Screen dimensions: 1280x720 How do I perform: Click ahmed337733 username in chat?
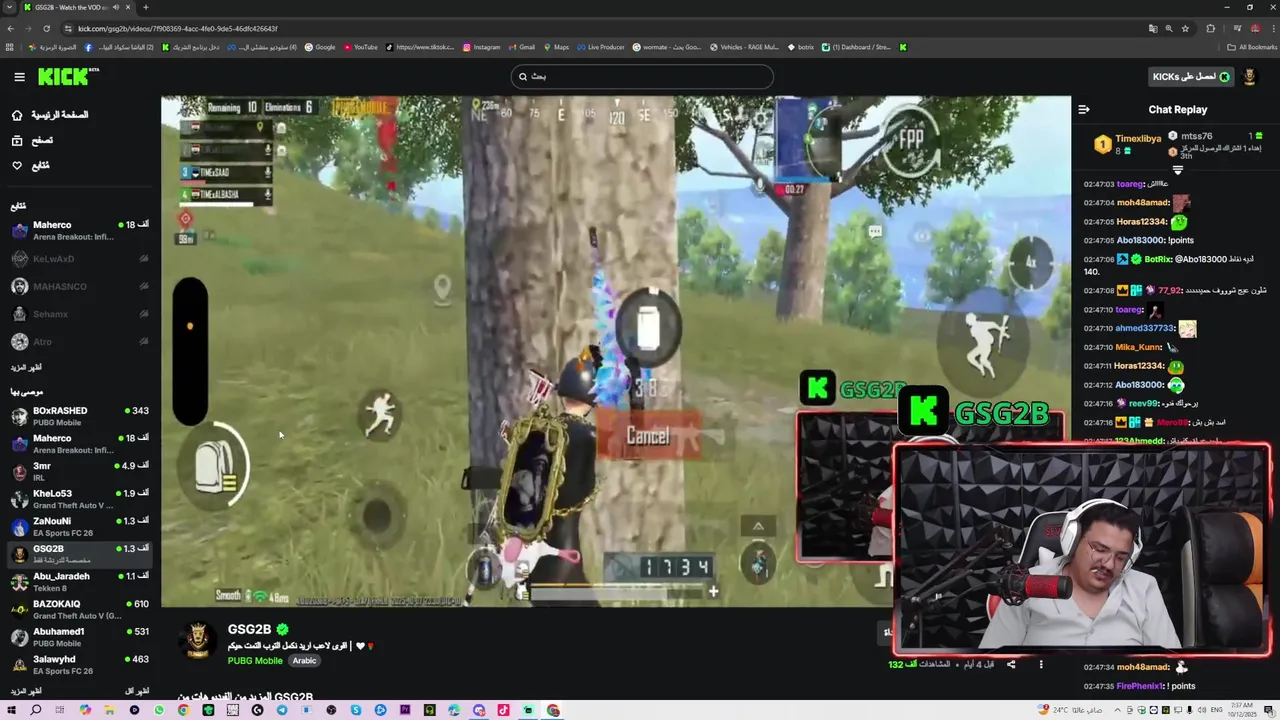point(1145,328)
